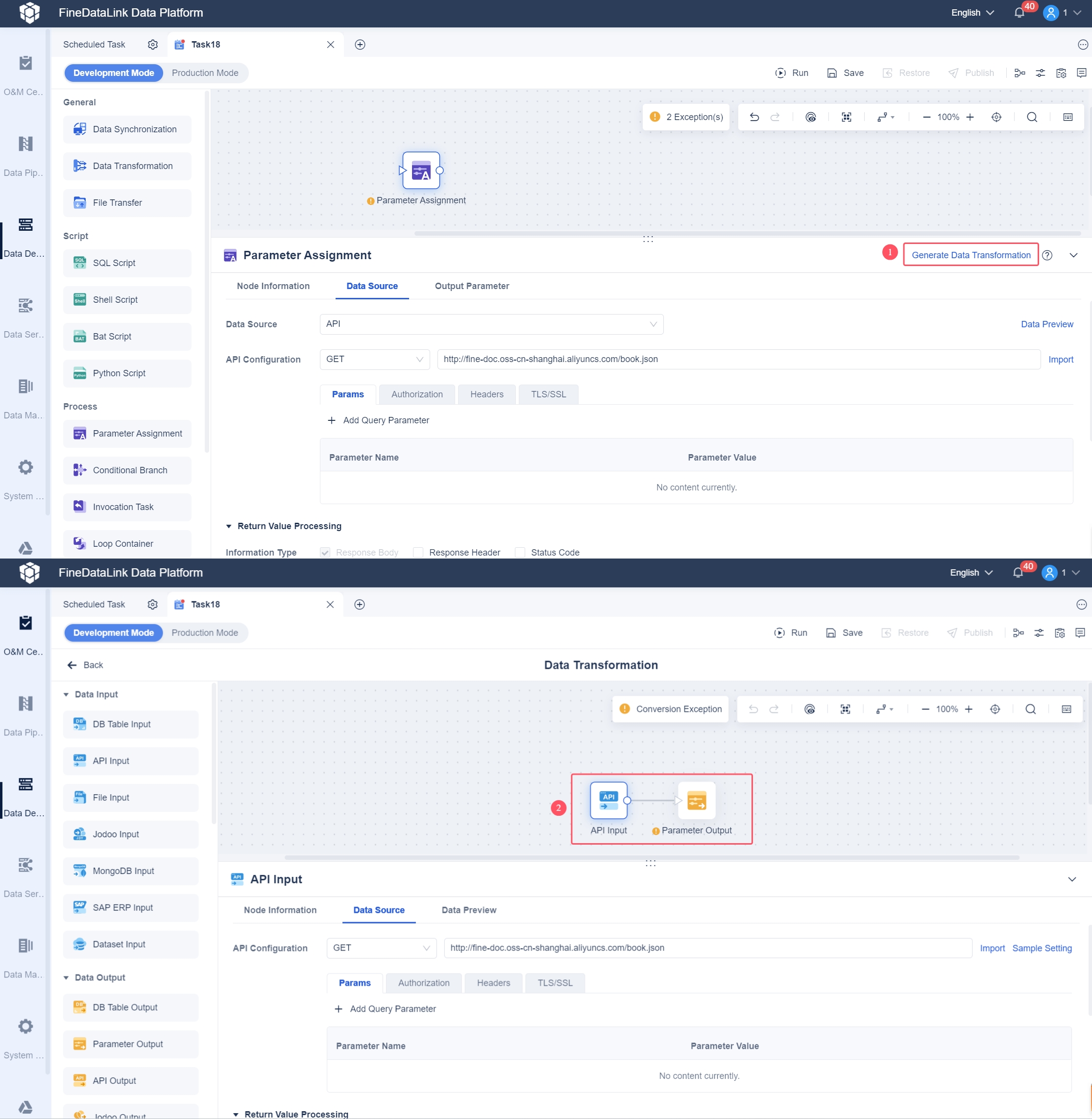Viewport: 1092px width, 1119px height.
Task: Select Python Script in node palette
Action: pos(127,373)
